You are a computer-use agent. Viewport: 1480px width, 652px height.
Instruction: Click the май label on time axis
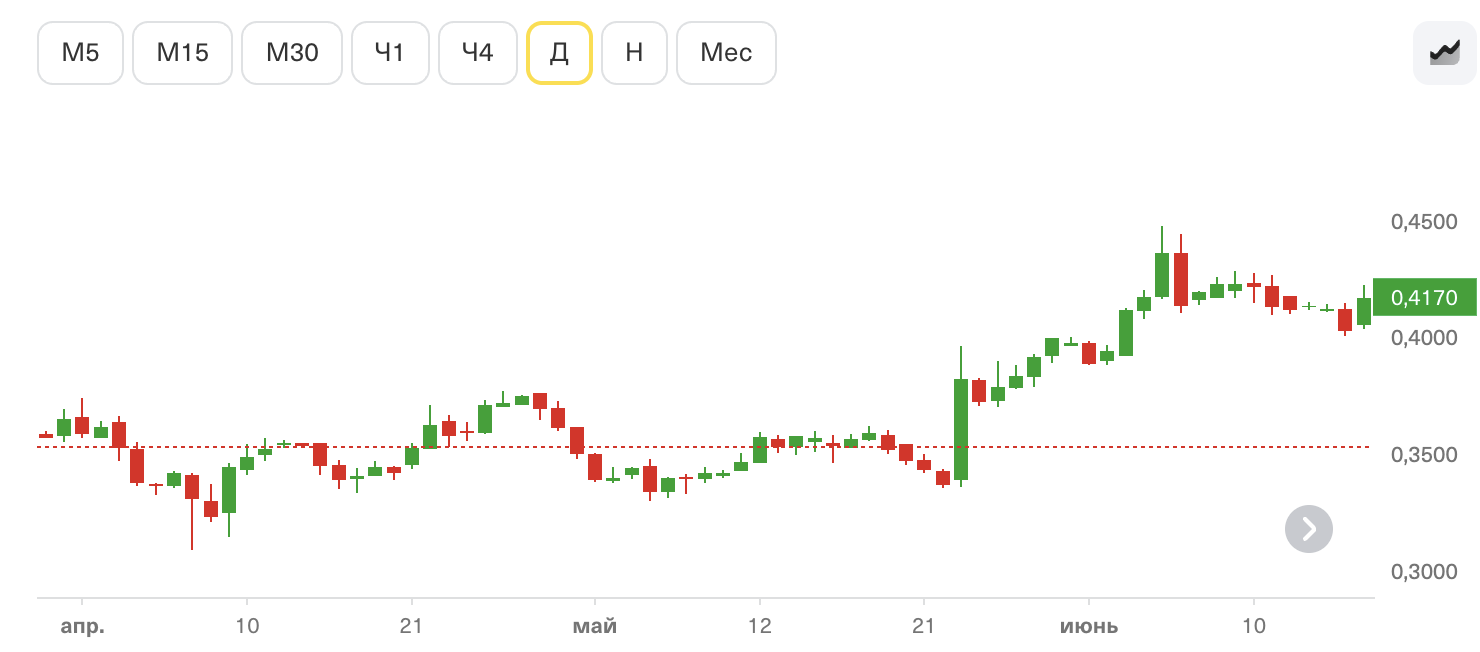coord(595,627)
